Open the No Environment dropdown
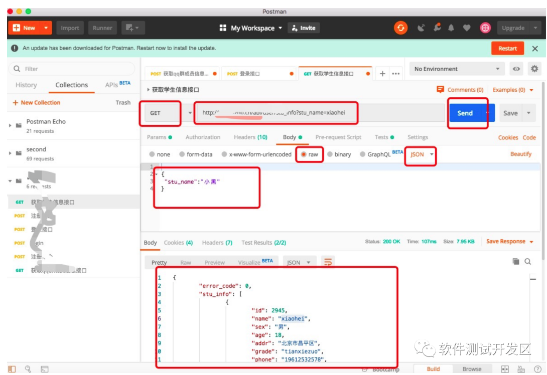 [x=457, y=69]
